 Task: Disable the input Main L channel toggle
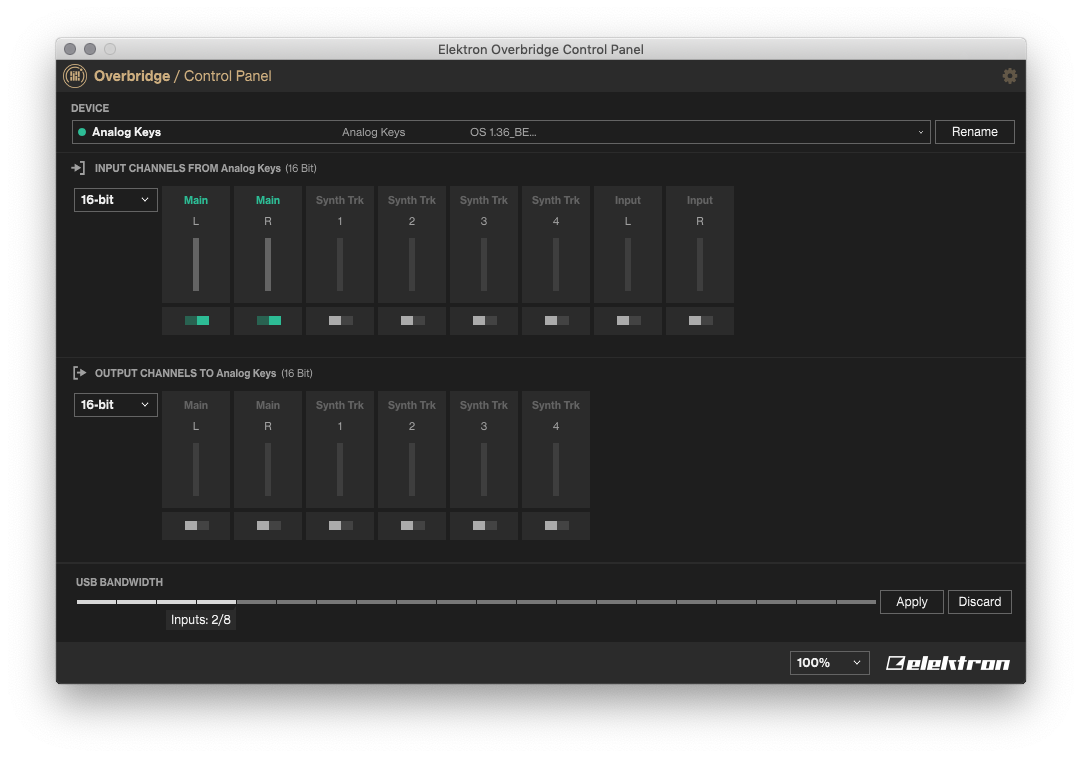(197, 320)
